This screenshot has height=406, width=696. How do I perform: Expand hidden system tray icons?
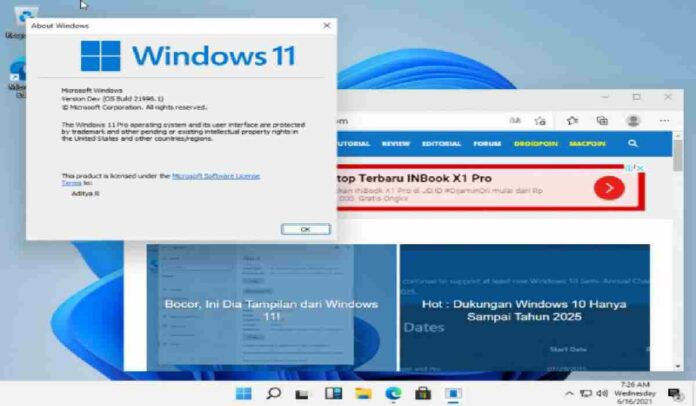click(569, 393)
